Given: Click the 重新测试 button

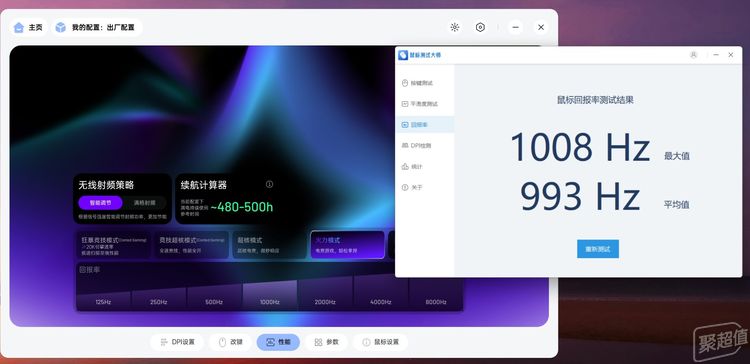Looking at the screenshot, I should [598, 249].
